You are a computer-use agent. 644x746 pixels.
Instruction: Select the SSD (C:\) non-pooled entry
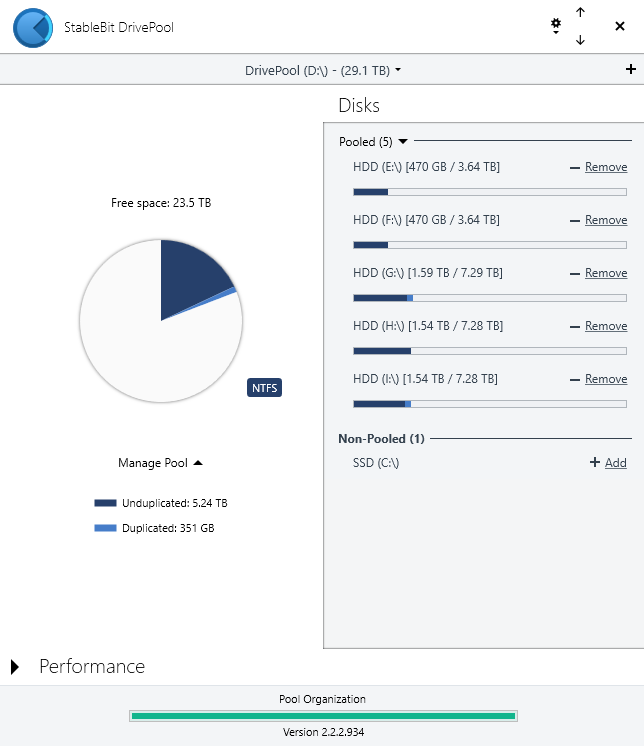point(376,463)
